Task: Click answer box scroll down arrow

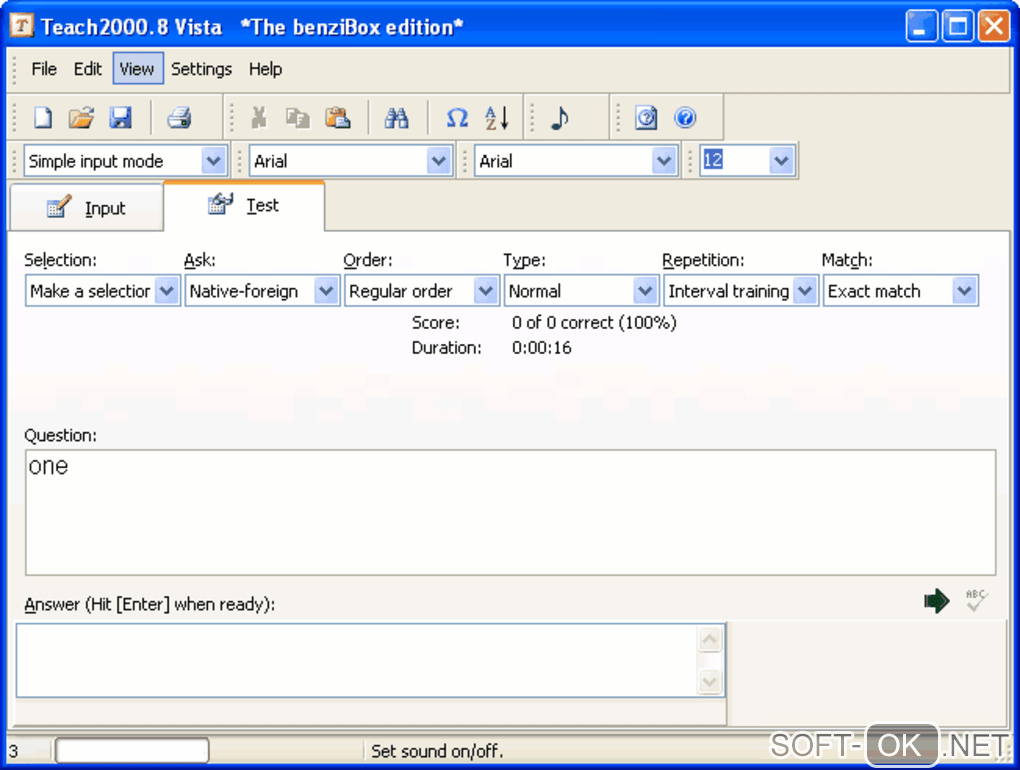Action: pyautogui.click(x=710, y=682)
